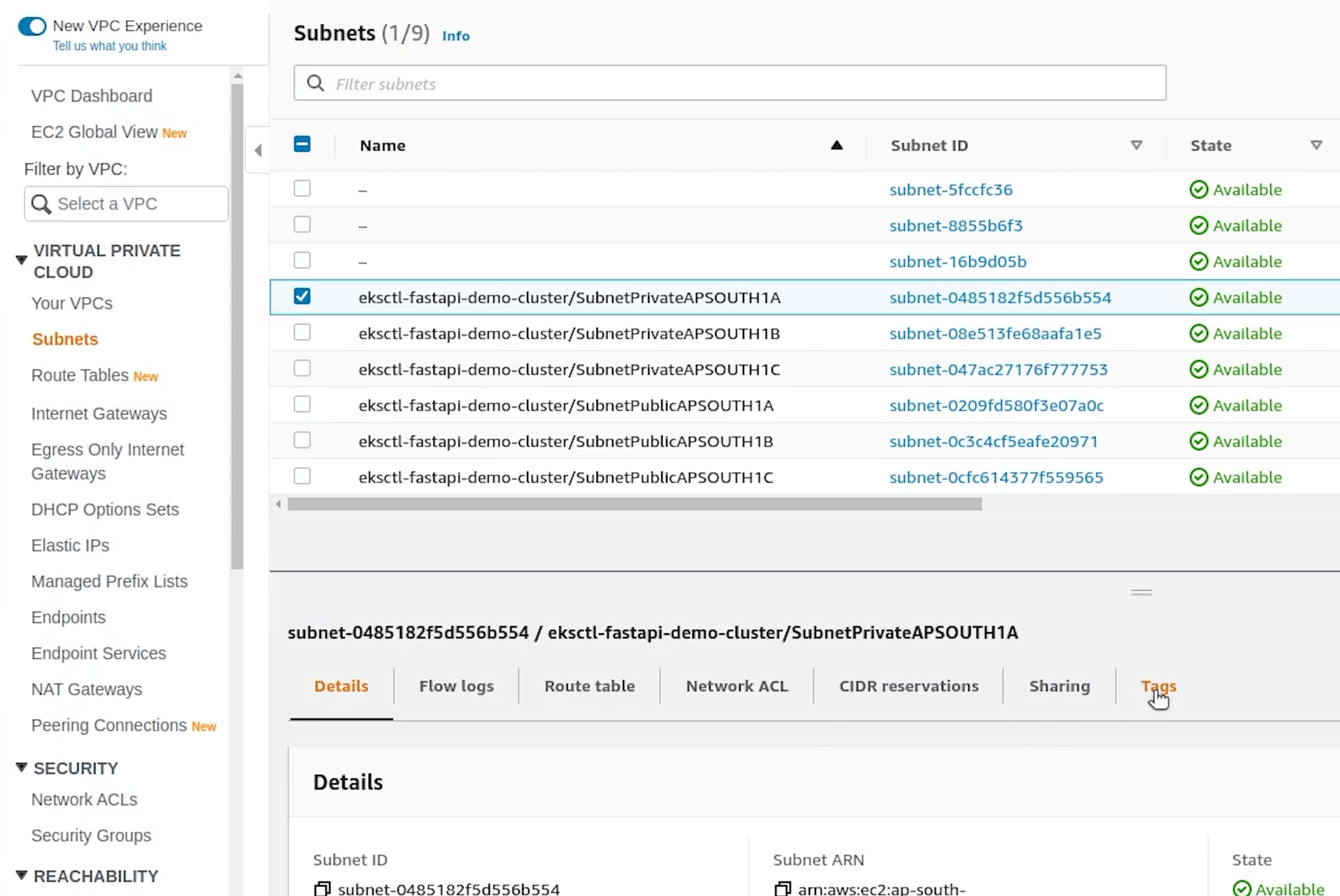Click the table horizontal scrollbar
The image size is (1340, 896).
point(634,505)
